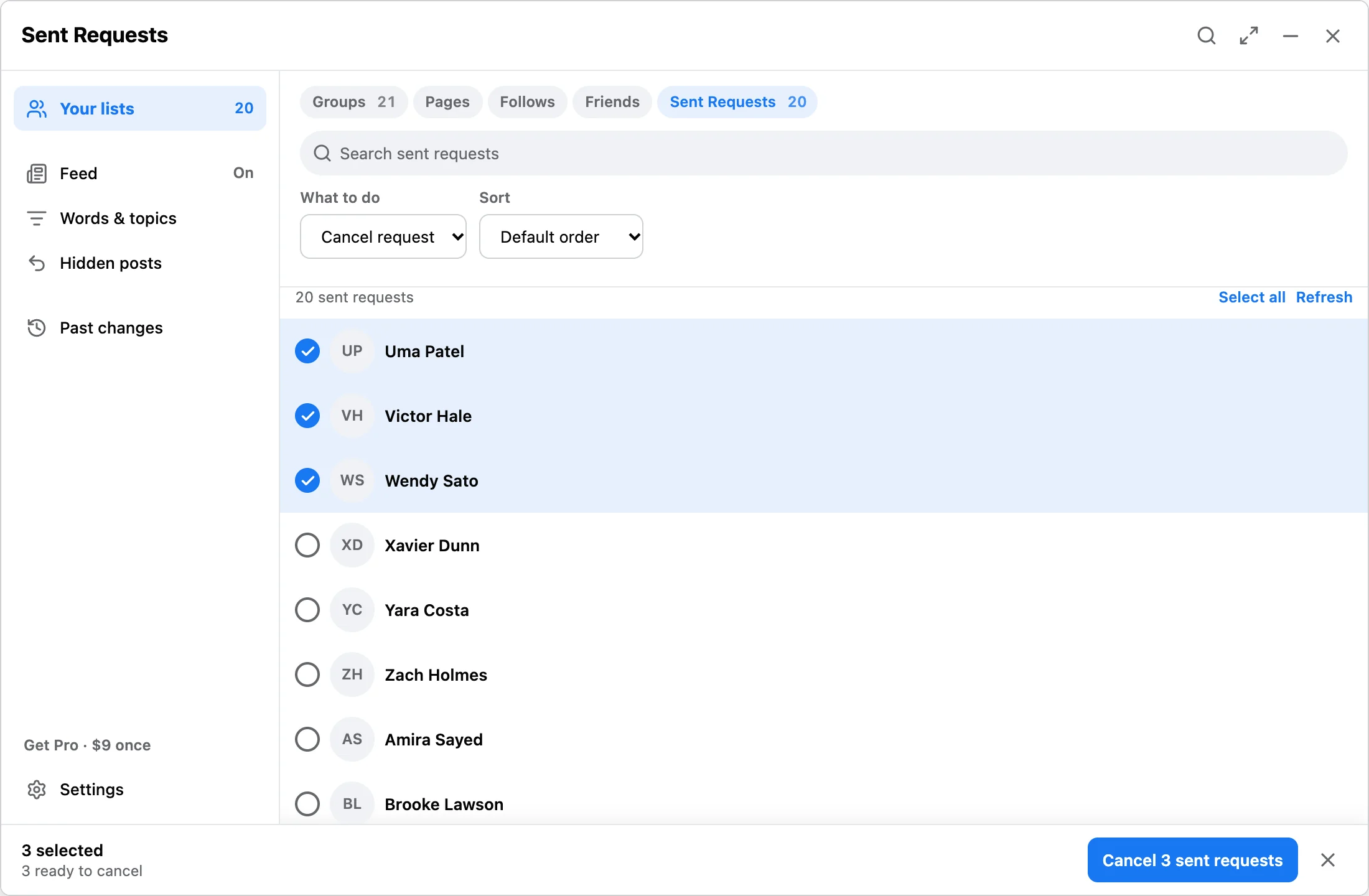Click the name Wendy Sato
Image resolution: width=1369 pixels, height=896 pixels.
(431, 481)
